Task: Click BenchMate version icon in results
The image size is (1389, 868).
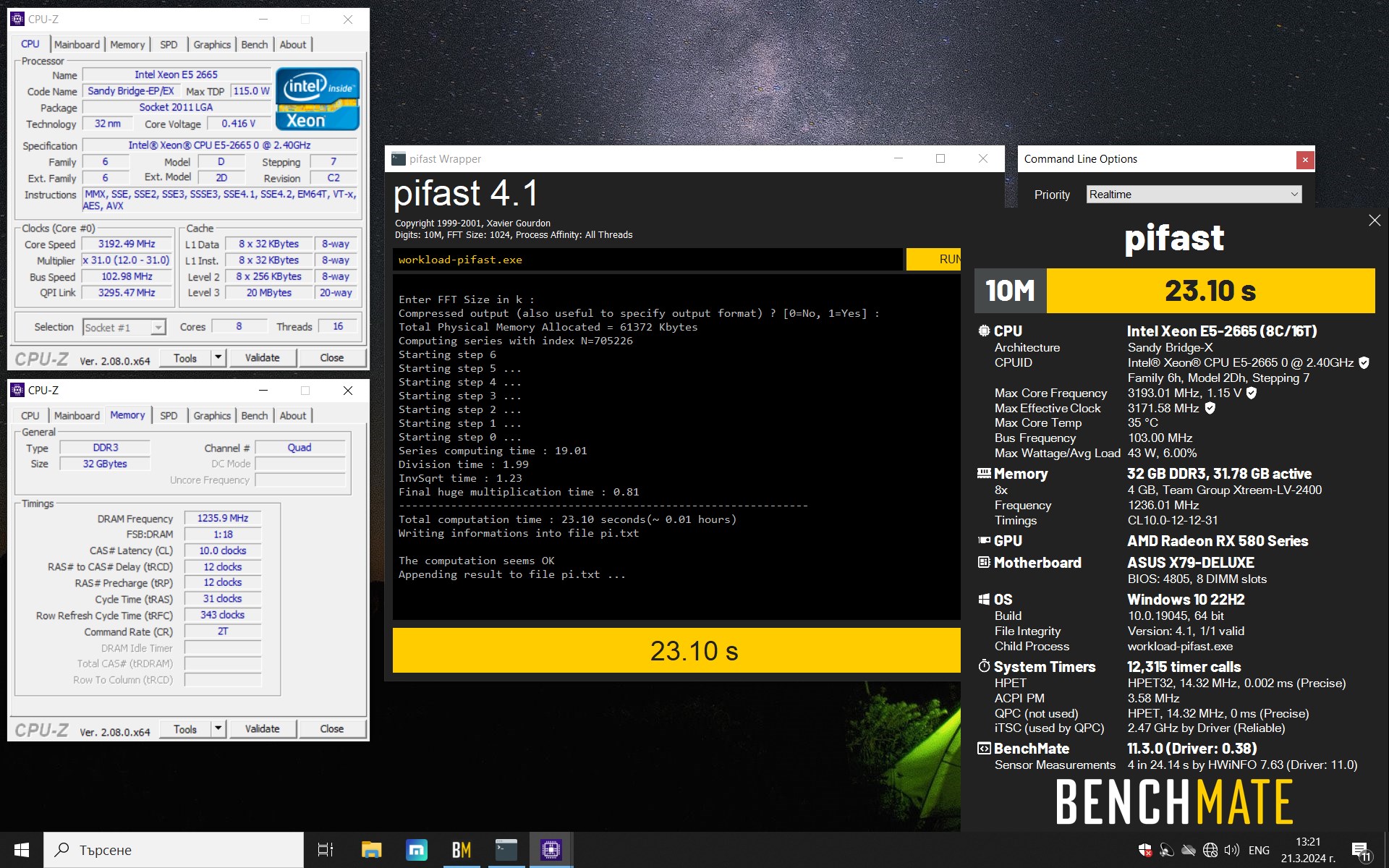Action: [x=984, y=748]
